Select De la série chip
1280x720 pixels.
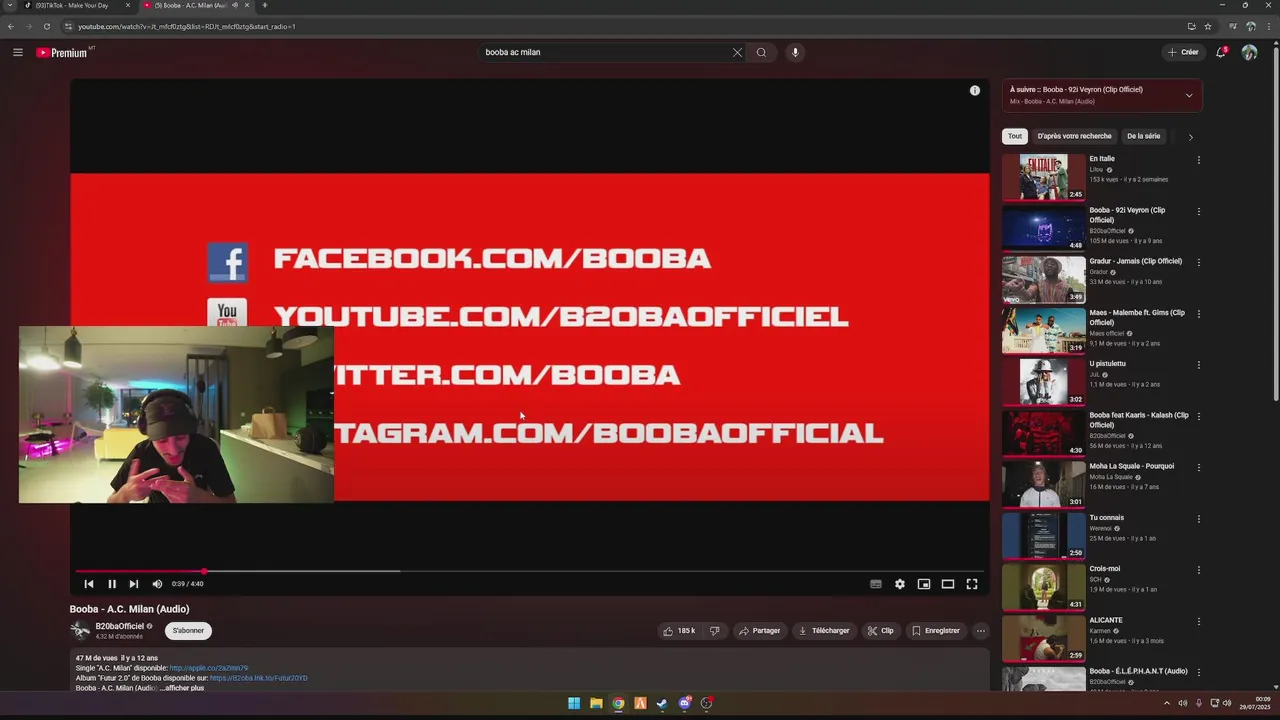click(x=1144, y=136)
